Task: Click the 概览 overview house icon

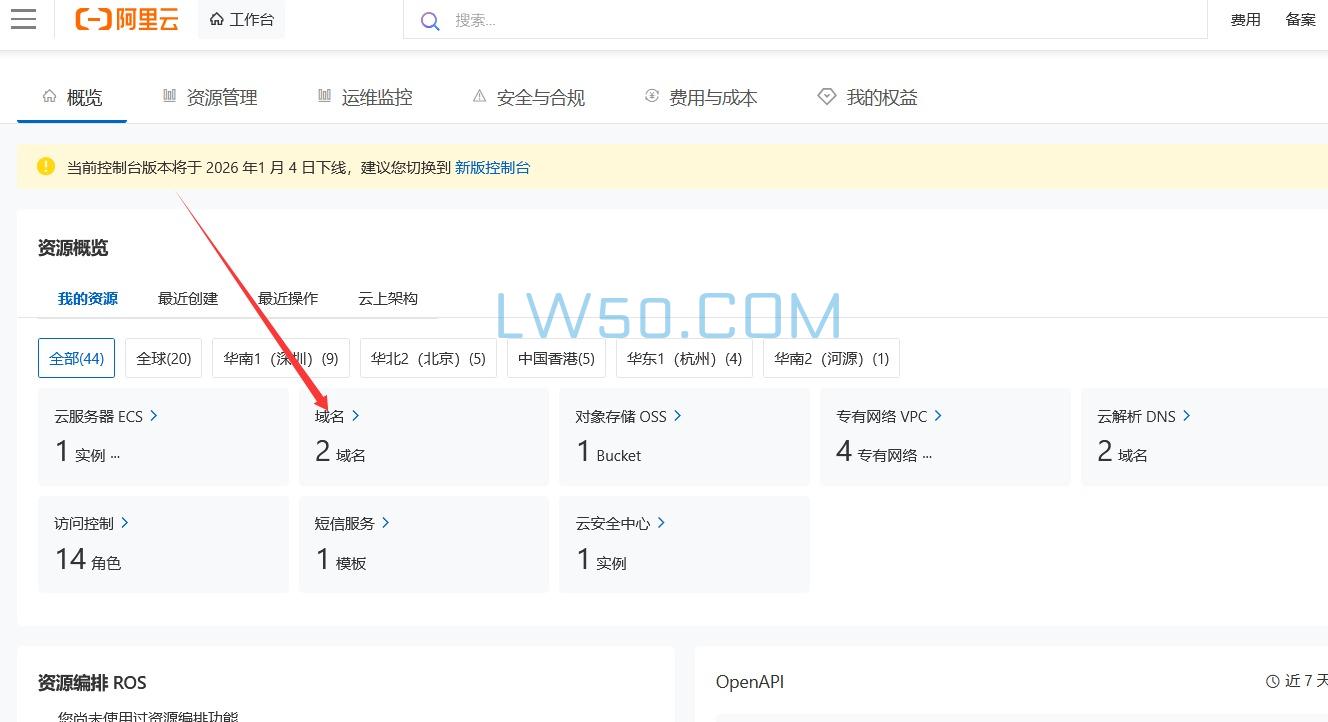Action: point(49,96)
